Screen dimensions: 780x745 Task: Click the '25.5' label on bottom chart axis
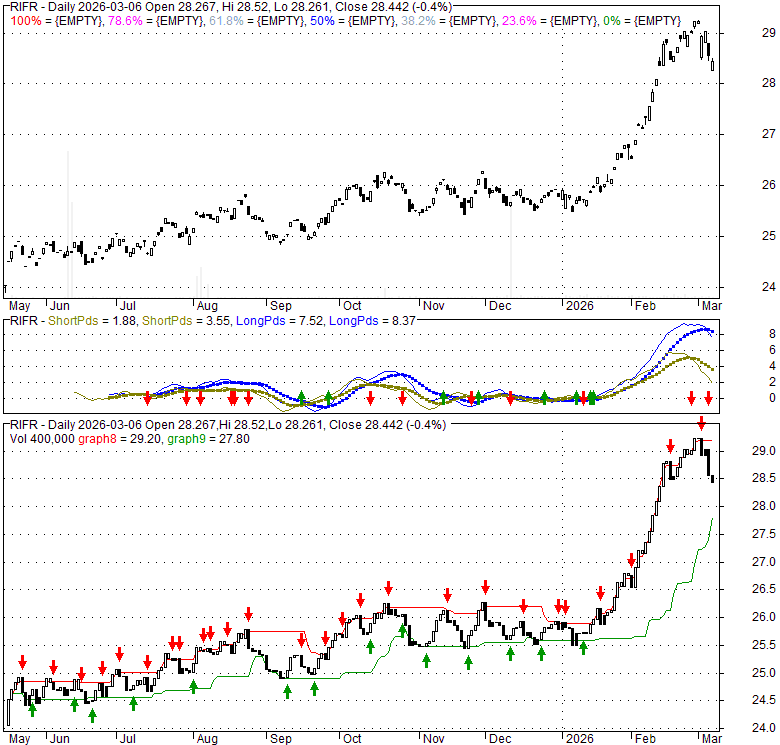click(764, 645)
